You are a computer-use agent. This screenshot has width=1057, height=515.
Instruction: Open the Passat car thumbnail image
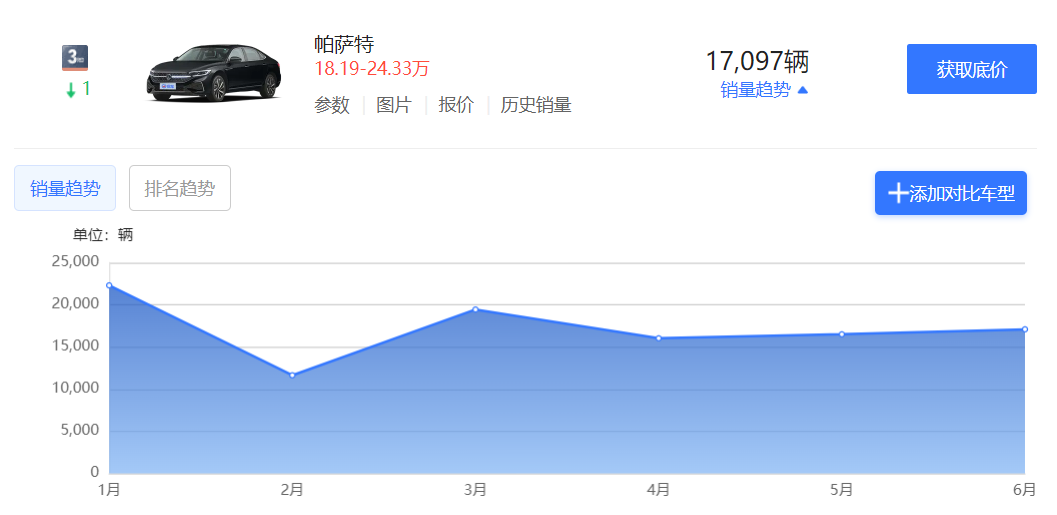coord(214,73)
